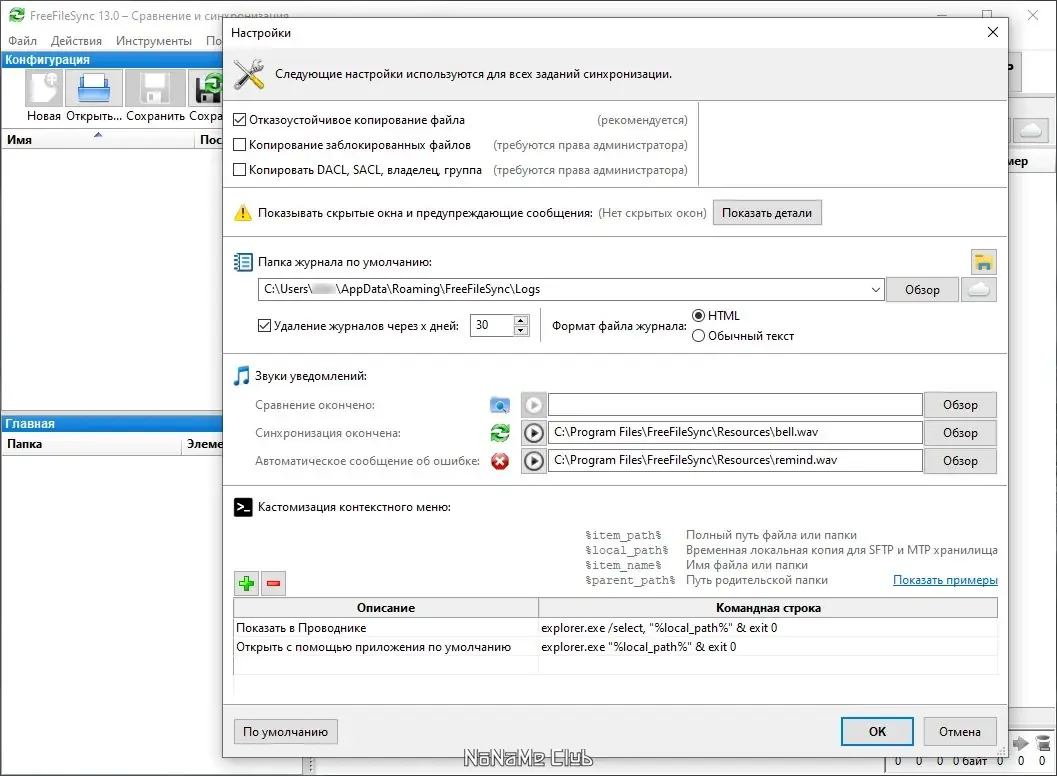The image size is (1057, 776).
Task: Open Файл menu in main window
Action: point(22,41)
